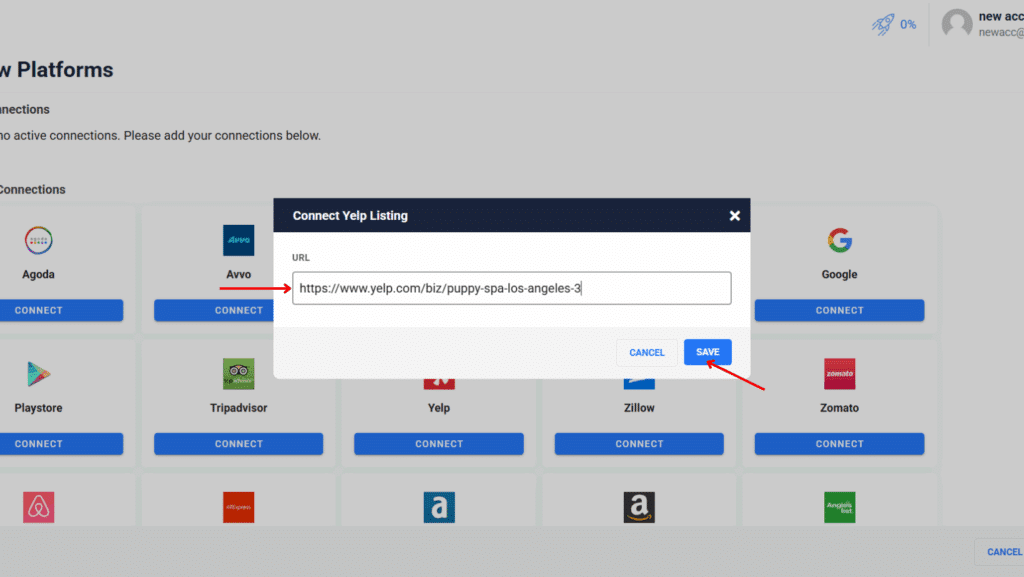The image size is (1024, 577).
Task: Click the Amazon logo icon
Action: tap(639, 507)
